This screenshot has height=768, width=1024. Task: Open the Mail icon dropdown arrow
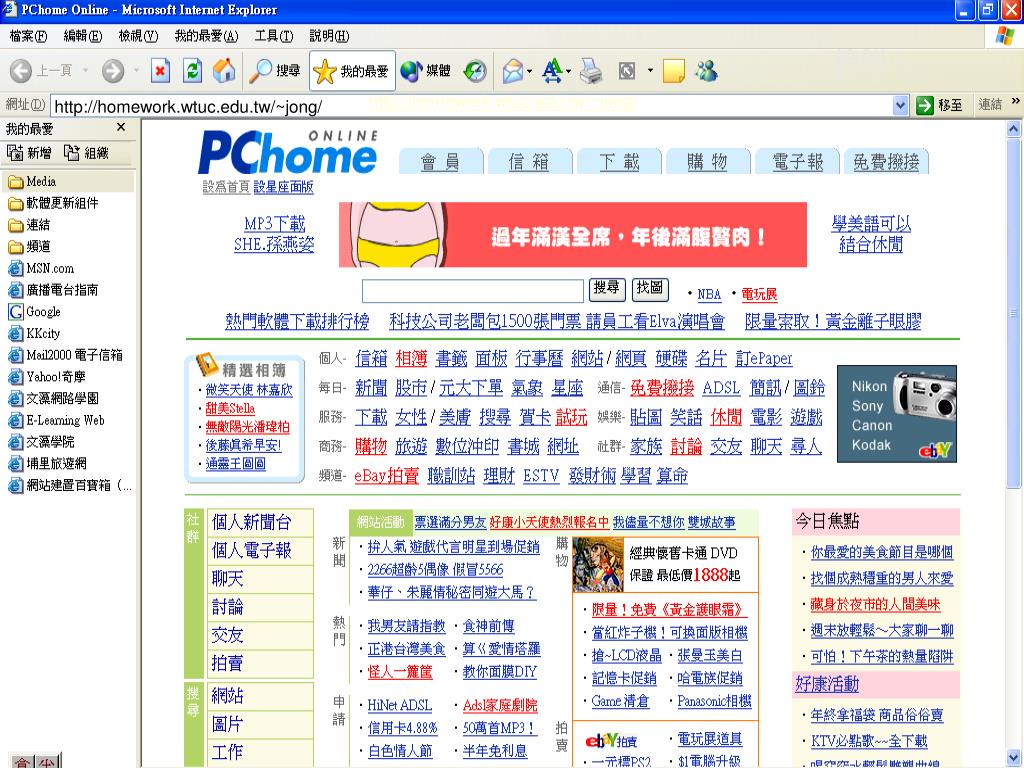(x=529, y=71)
